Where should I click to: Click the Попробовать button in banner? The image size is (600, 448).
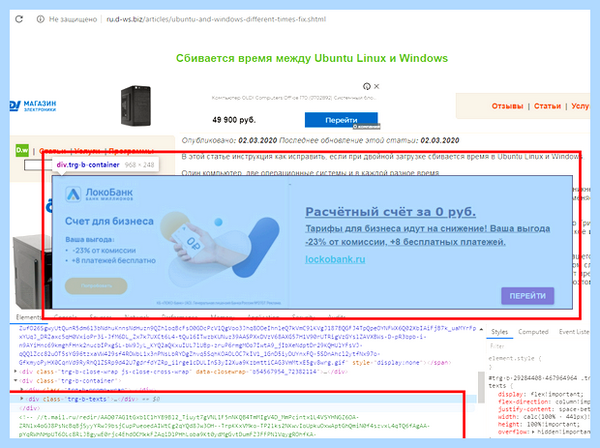click(96, 286)
